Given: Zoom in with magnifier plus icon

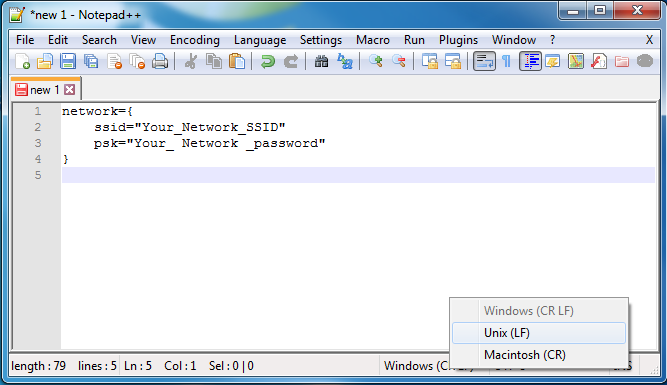Looking at the screenshot, I should point(376,61).
